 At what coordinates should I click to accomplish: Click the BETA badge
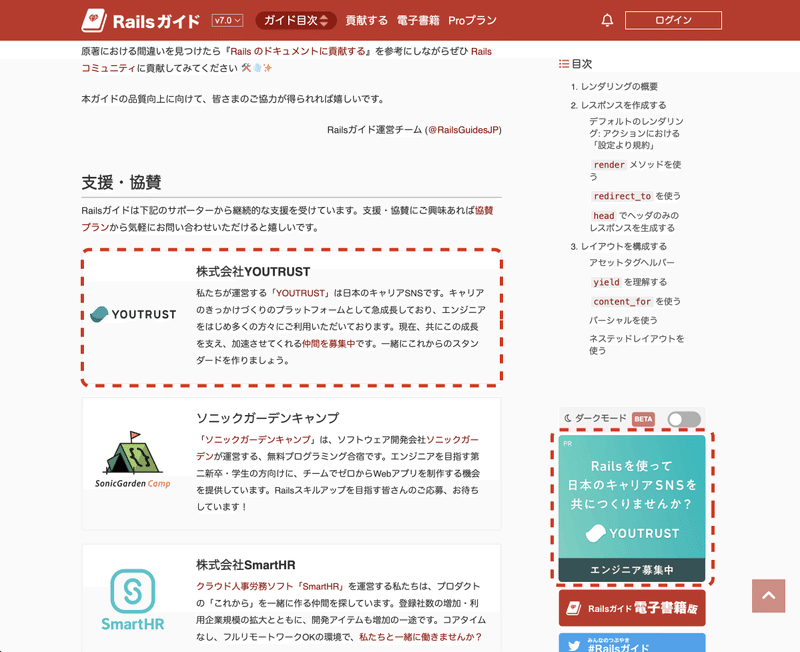(643, 419)
